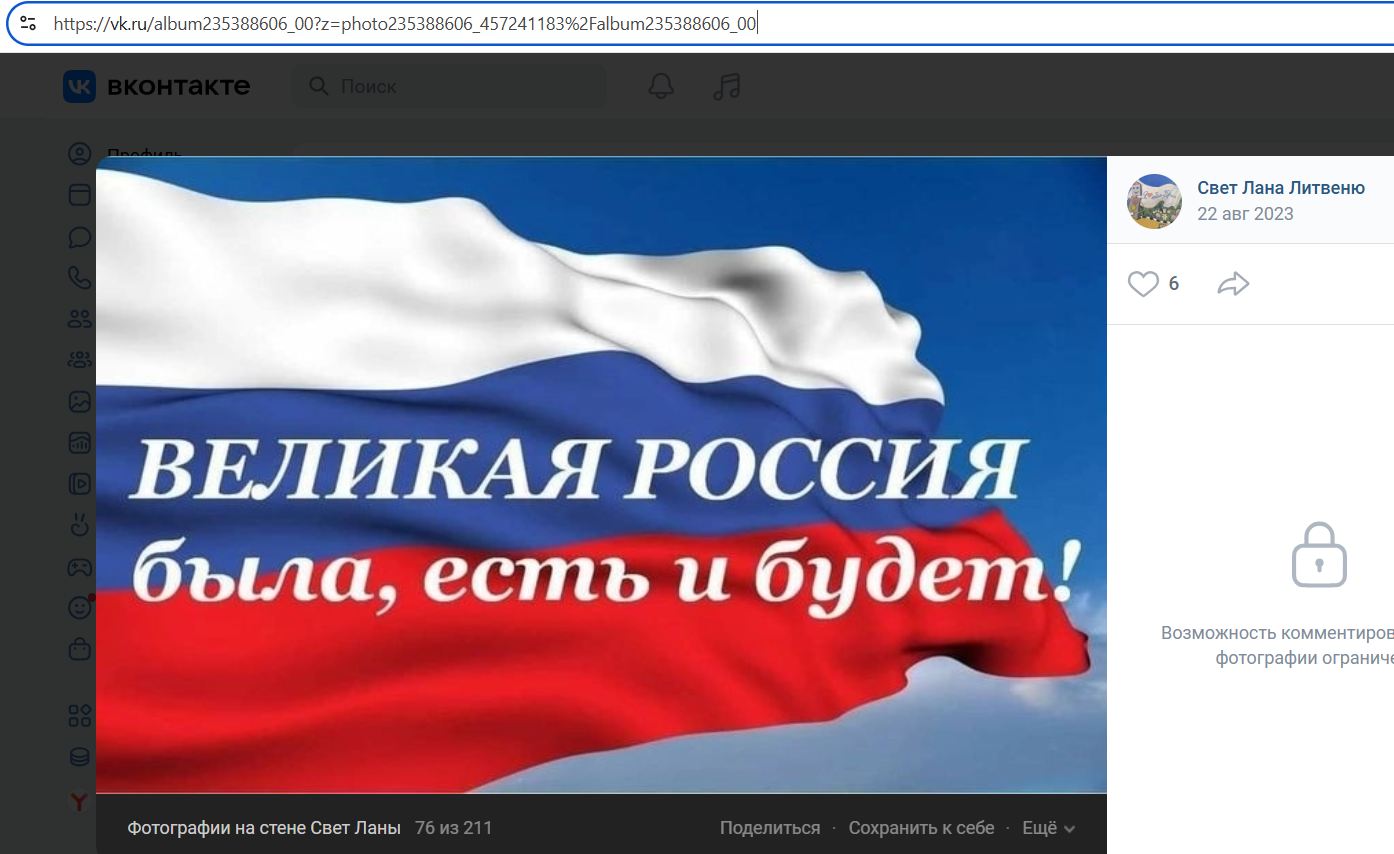This screenshot has height=854, width=1394.
Task: Open Friends sidebar icon
Action: [79, 319]
